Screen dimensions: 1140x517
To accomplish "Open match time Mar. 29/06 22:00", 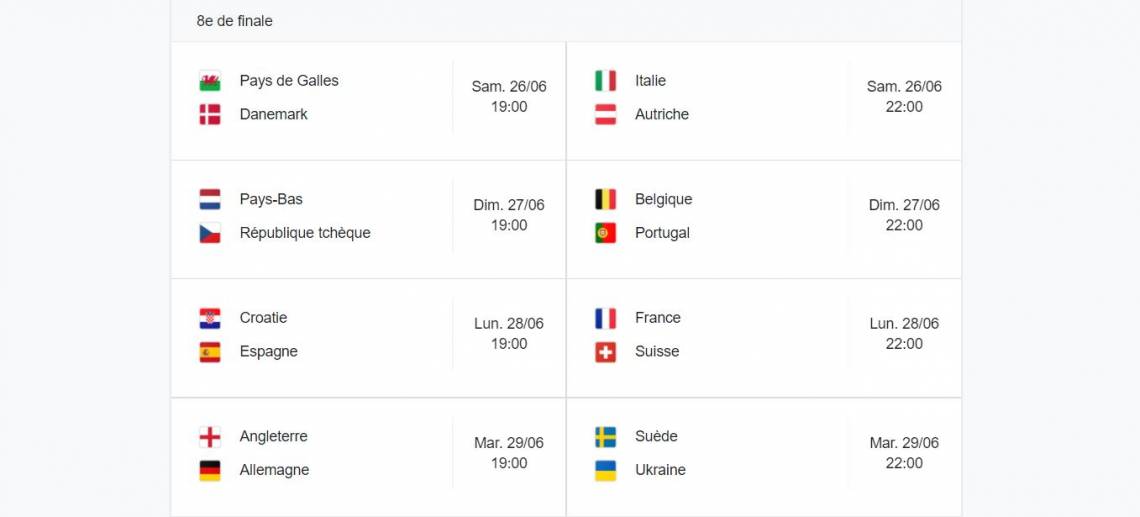I will pyautogui.click(x=904, y=453).
